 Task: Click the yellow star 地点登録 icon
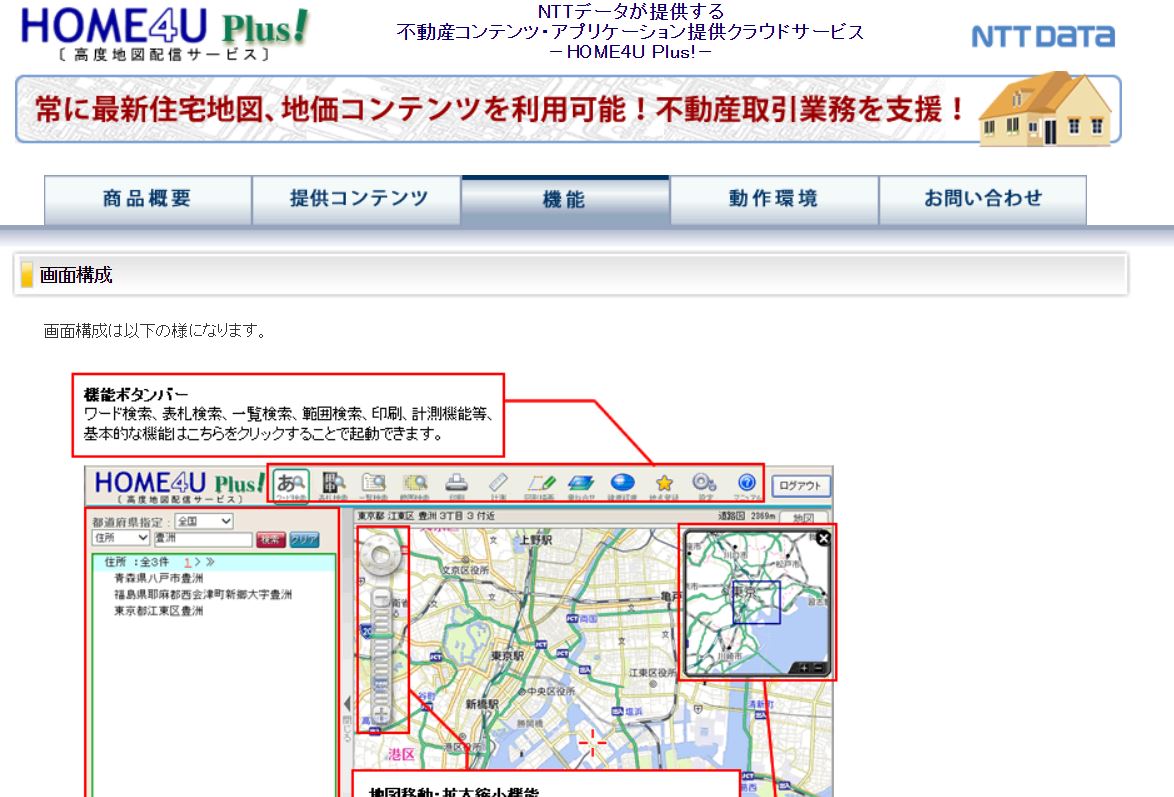click(664, 485)
